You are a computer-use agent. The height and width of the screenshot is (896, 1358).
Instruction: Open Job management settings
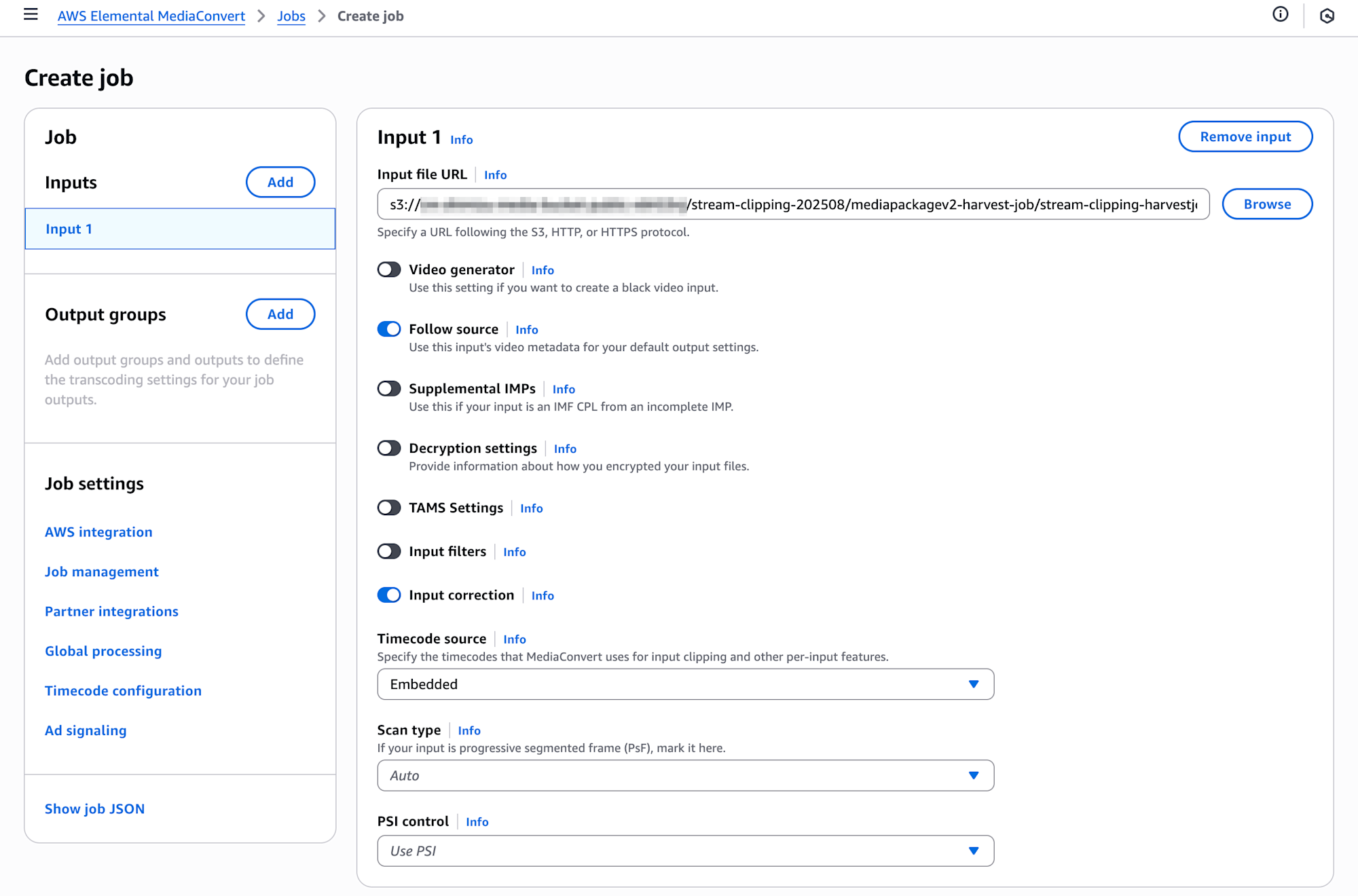click(102, 572)
